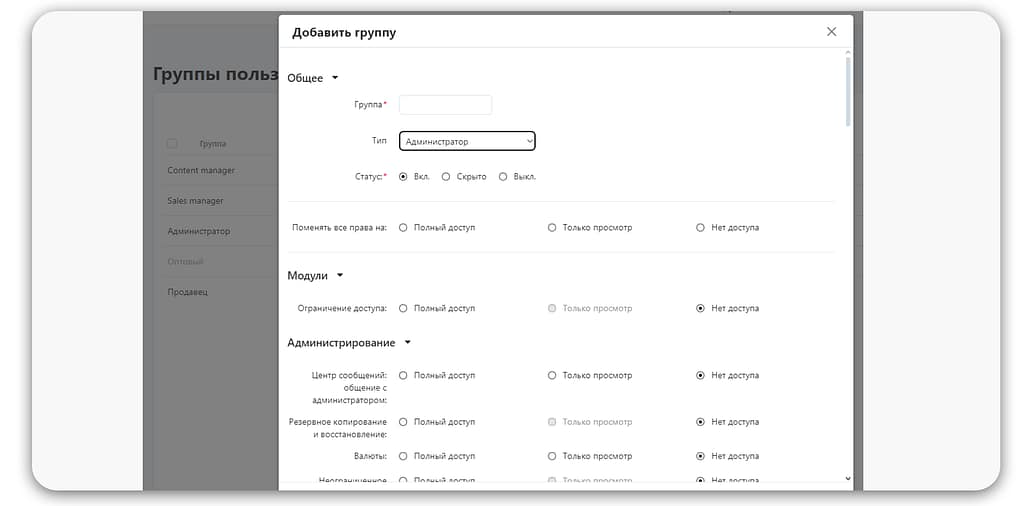
Task: Close the Добавить группу dialog
Action: 831,32
